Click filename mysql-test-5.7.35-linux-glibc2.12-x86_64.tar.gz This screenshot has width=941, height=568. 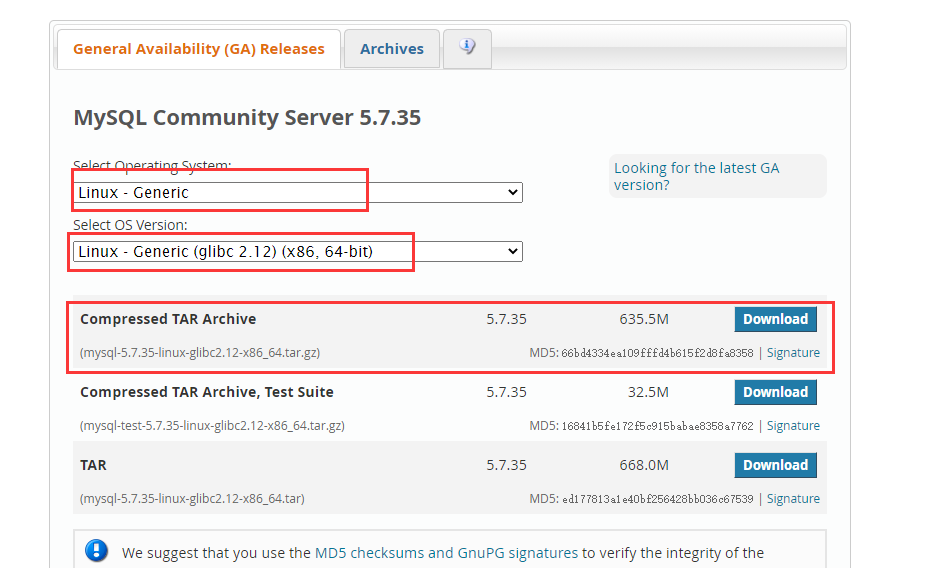[x=212, y=426]
